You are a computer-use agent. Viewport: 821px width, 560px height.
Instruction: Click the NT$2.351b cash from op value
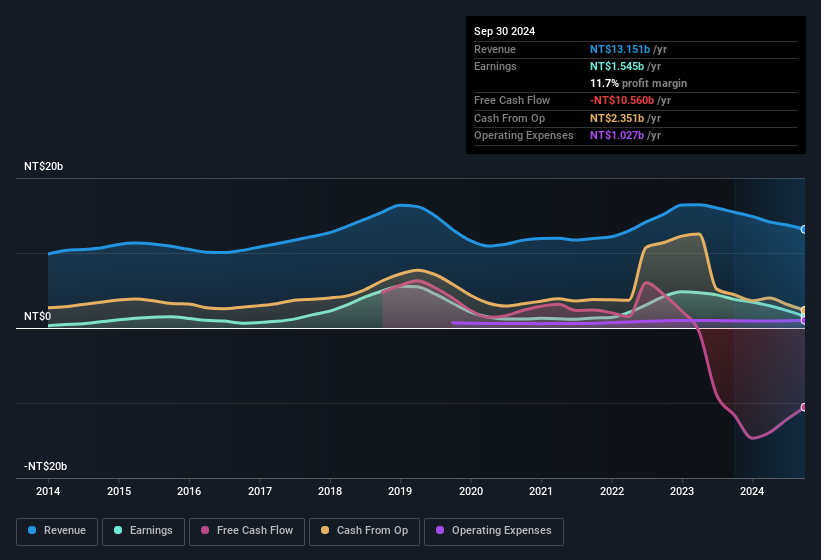(x=617, y=118)
